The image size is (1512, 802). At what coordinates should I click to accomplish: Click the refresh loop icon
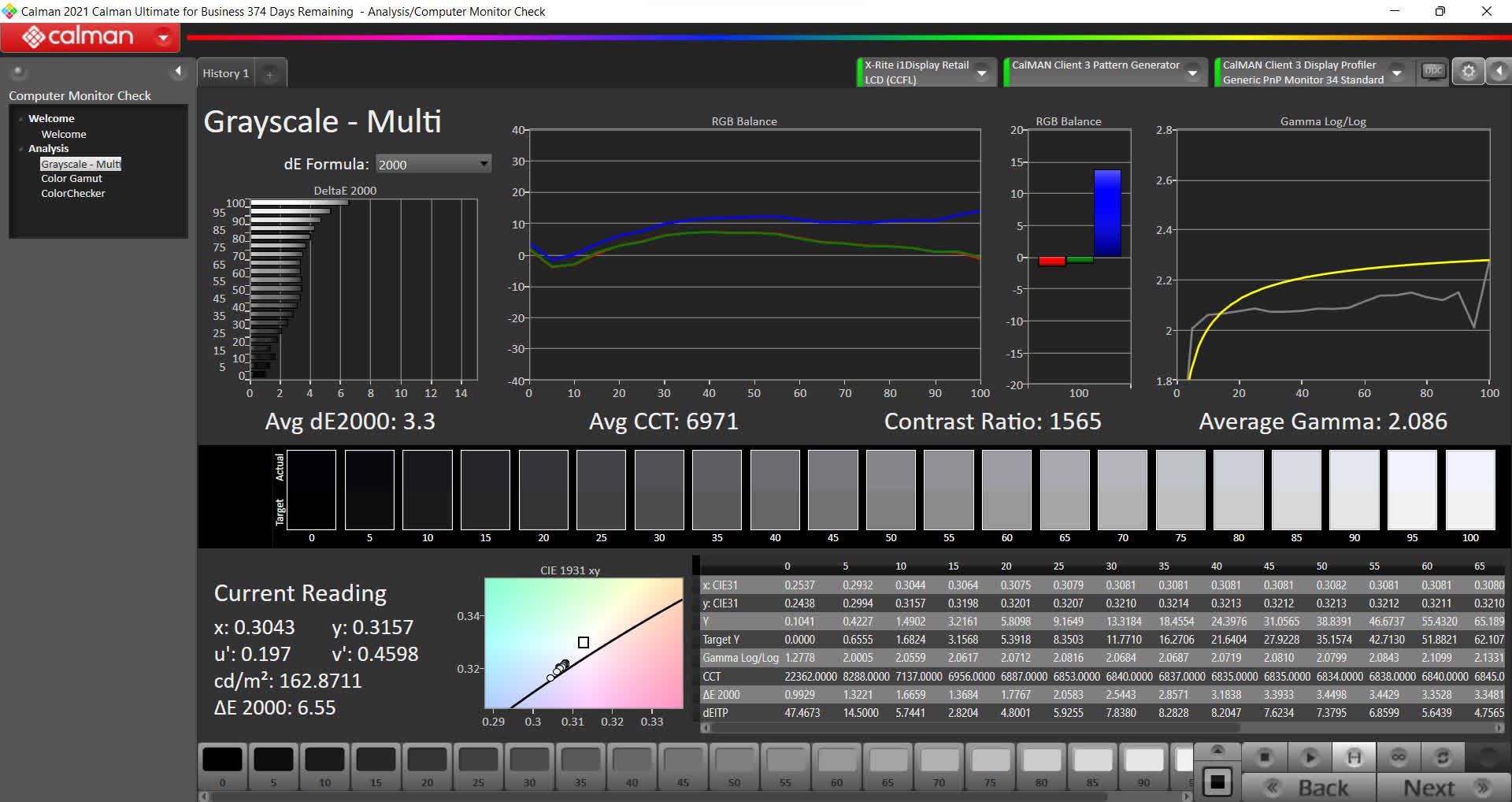[1443, 757]
